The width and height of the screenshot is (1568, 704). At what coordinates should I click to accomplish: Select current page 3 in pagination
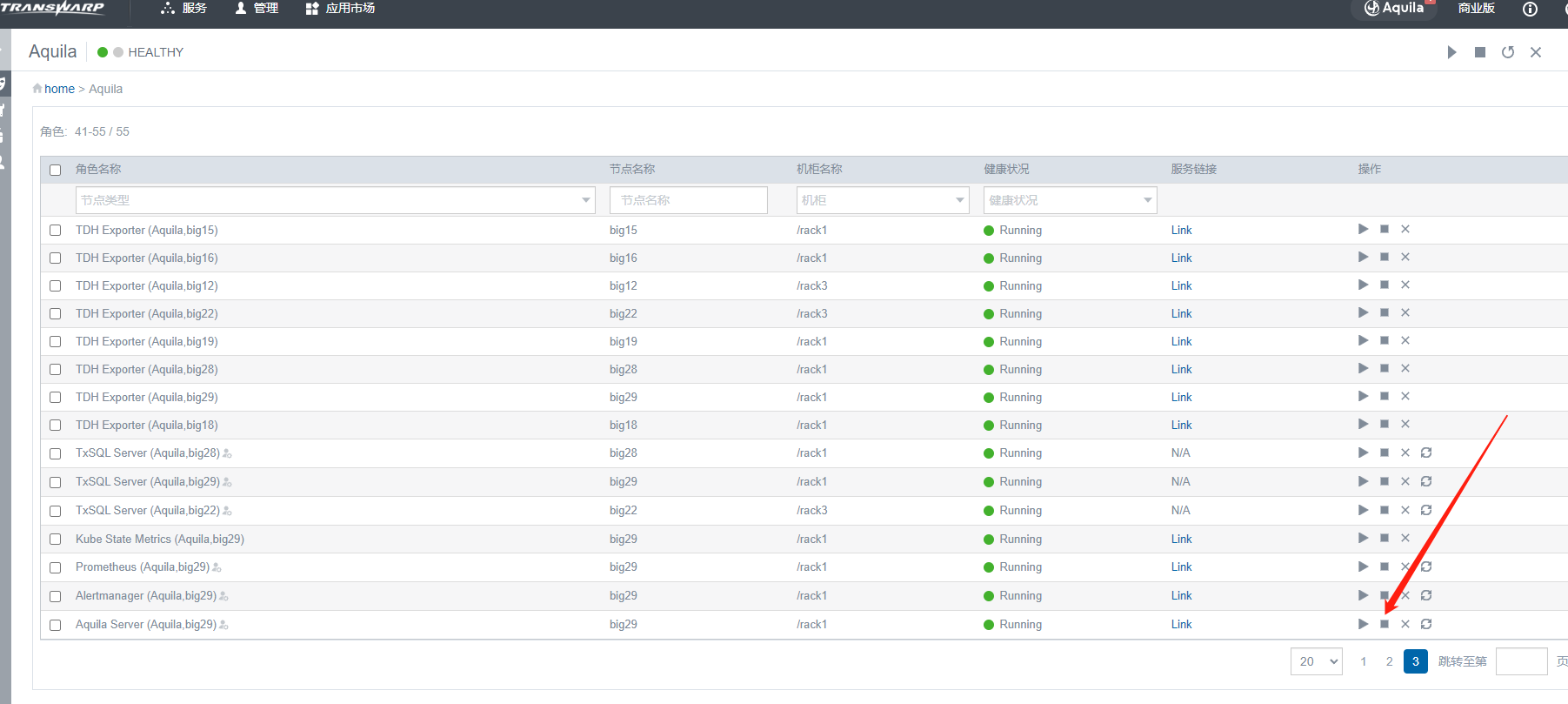pos(1416,661)
